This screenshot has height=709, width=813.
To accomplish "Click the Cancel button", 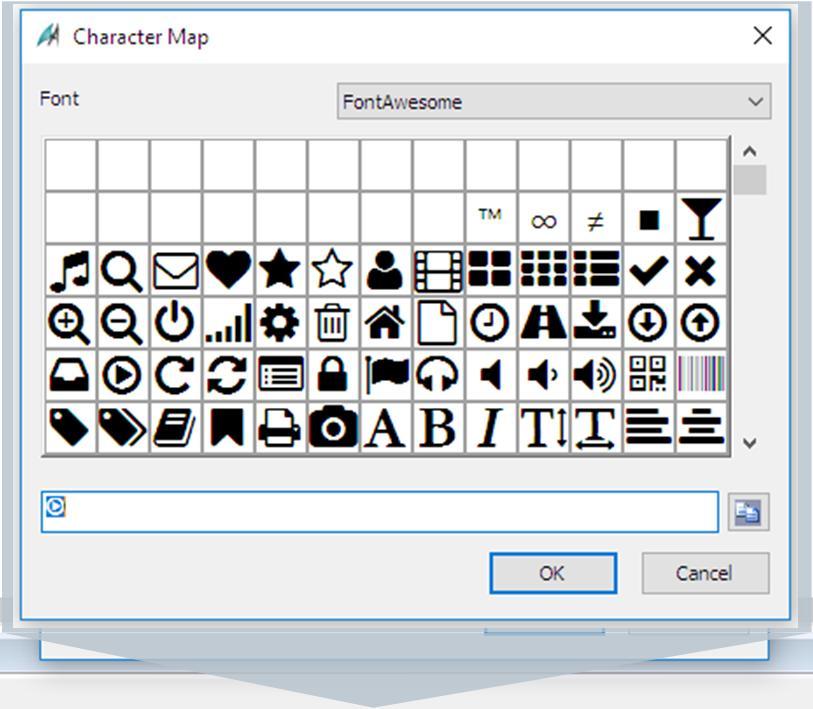I will click(x=705, y=573).
